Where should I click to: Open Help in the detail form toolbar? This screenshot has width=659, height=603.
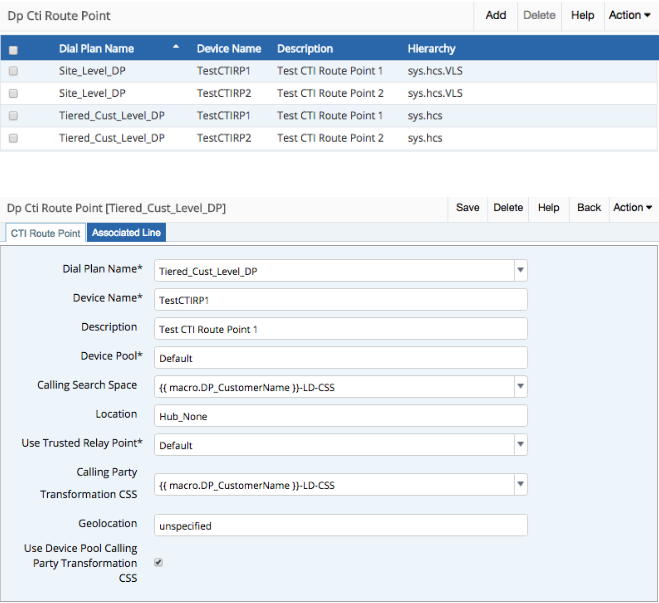point(548,208)
